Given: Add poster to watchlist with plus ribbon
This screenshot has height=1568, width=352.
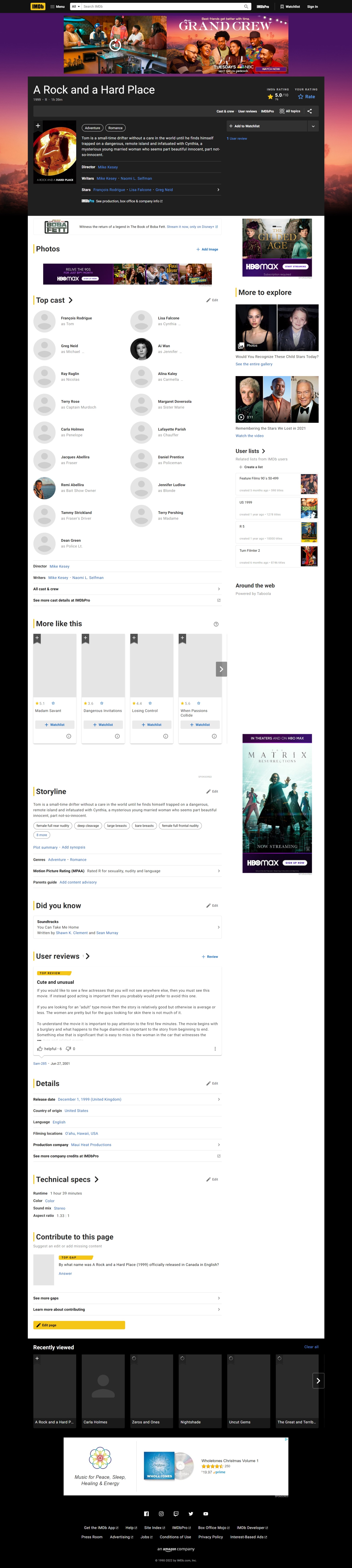Looking at the screenshot, I should pos(38,126).
